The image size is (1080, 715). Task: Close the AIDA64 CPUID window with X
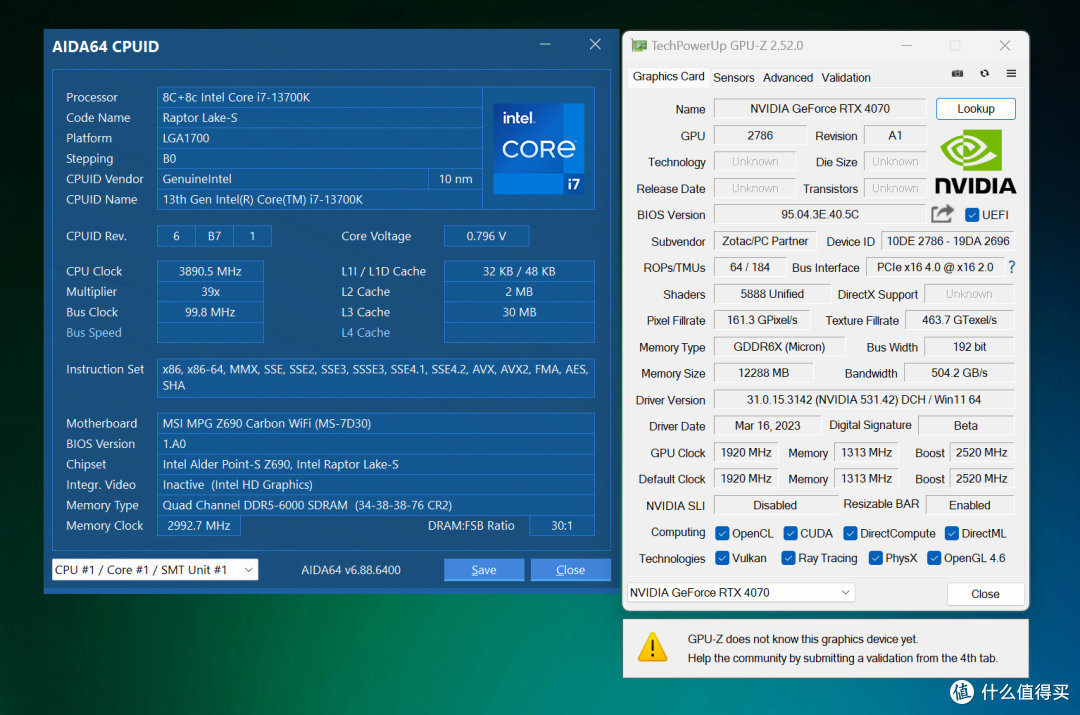[x=595, y=44]
